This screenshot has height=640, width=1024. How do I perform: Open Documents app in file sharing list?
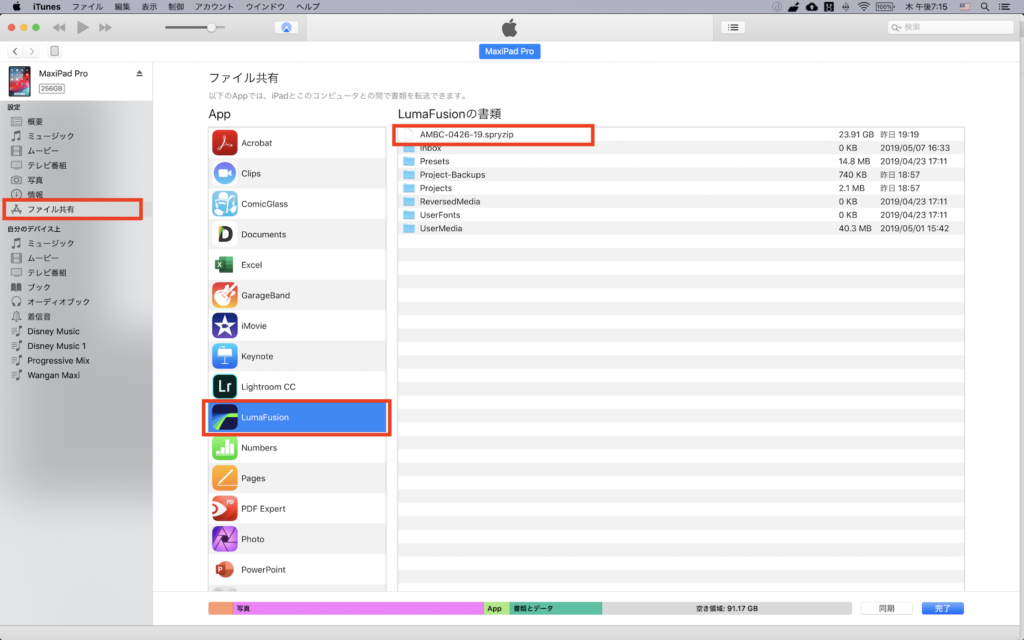pyautogui.click(x=297, y=234)
